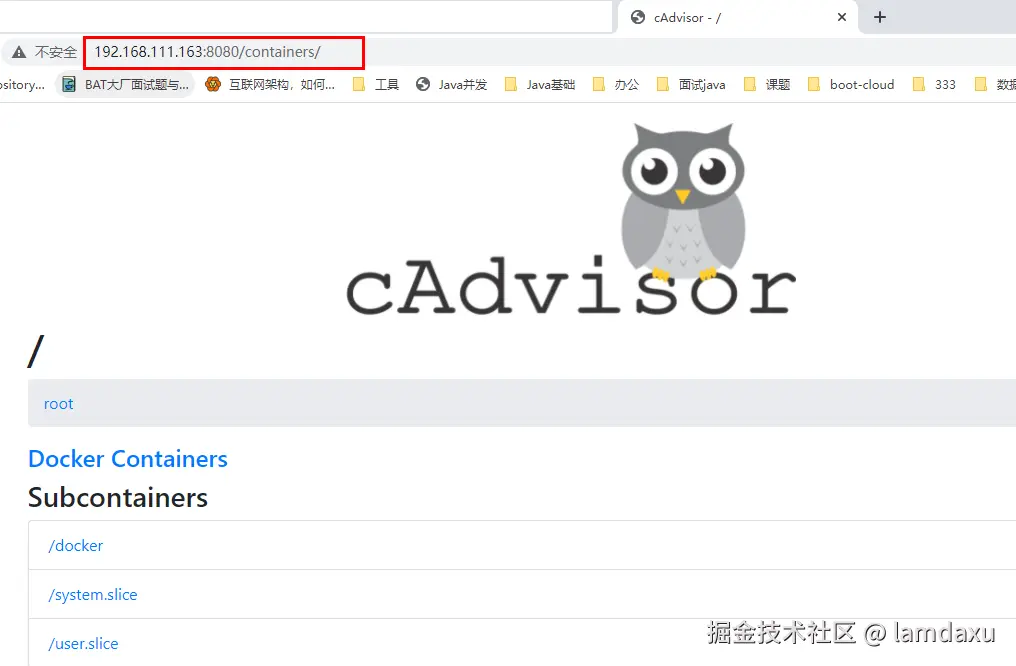Open the Java基础 bookmark folder

click(x=540, y=85)
